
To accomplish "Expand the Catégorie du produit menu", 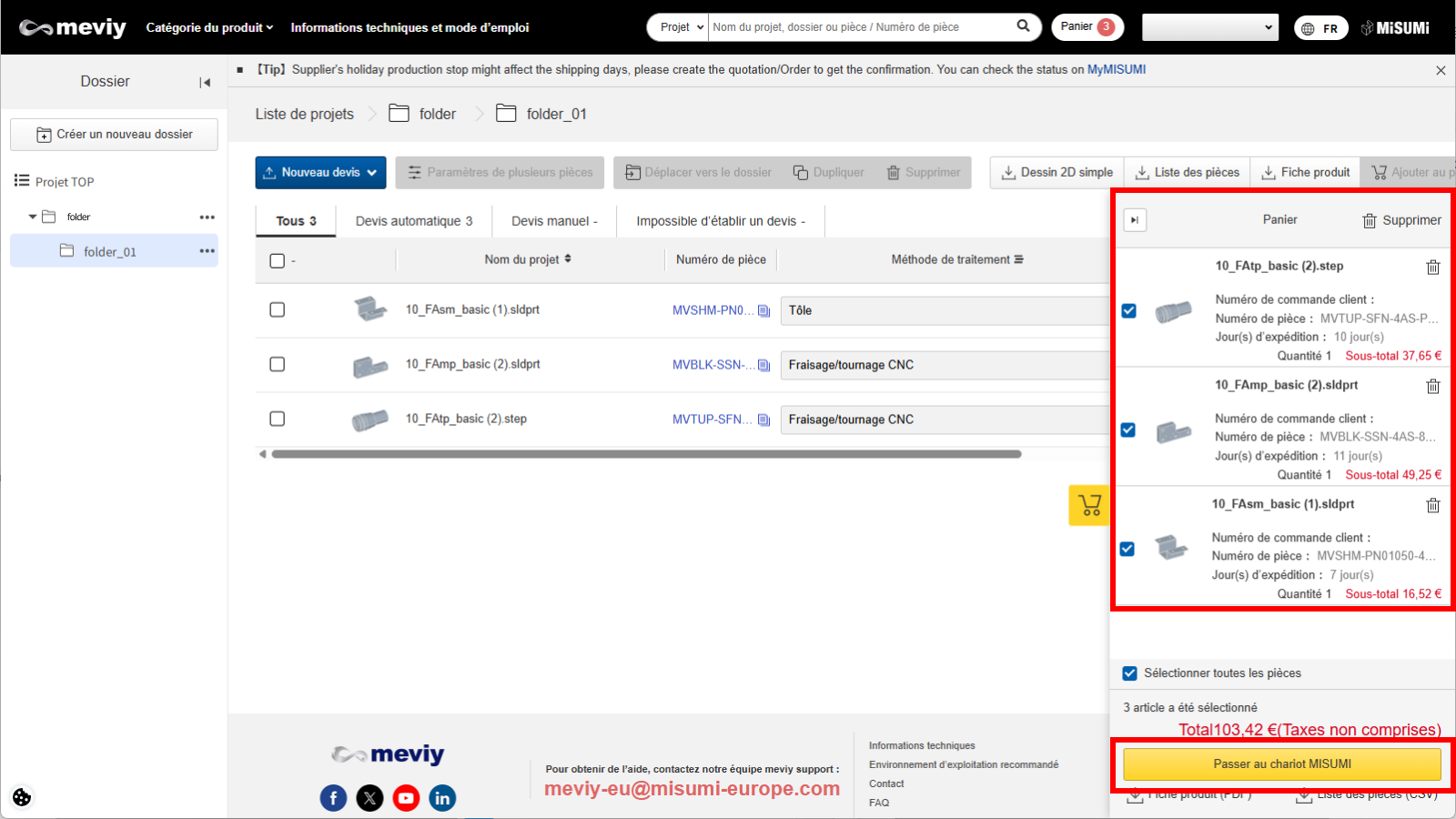I will [x=209, y=27].
